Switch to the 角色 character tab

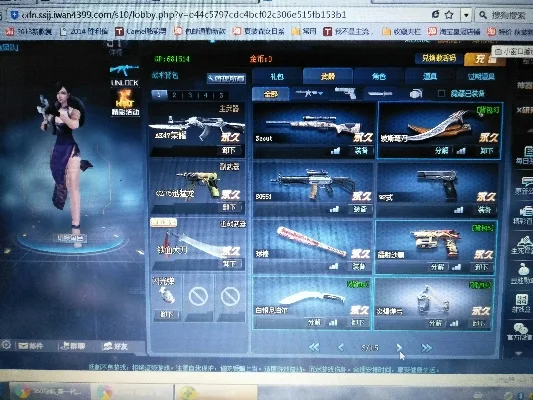coord(379,76)
